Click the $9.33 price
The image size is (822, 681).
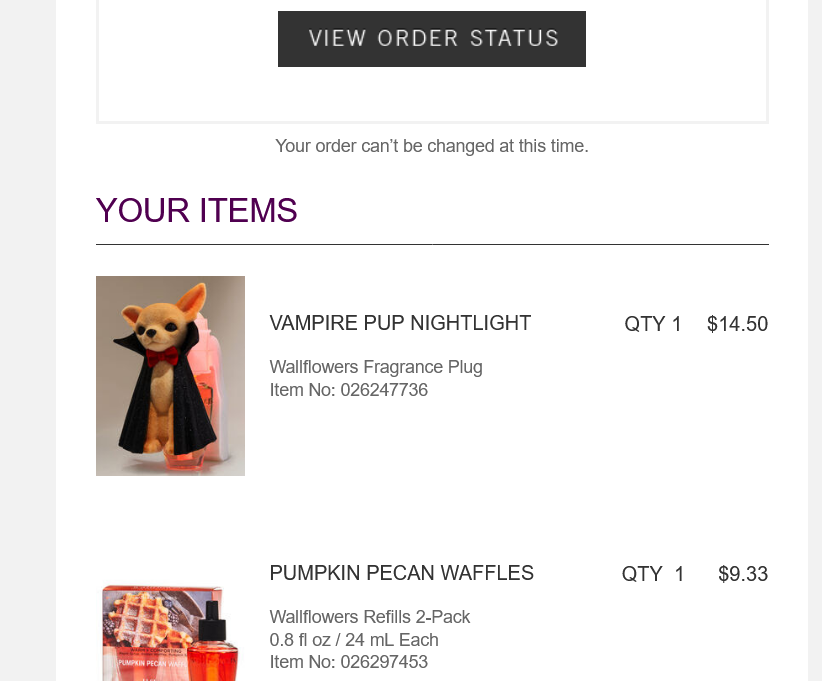point(743,574)
